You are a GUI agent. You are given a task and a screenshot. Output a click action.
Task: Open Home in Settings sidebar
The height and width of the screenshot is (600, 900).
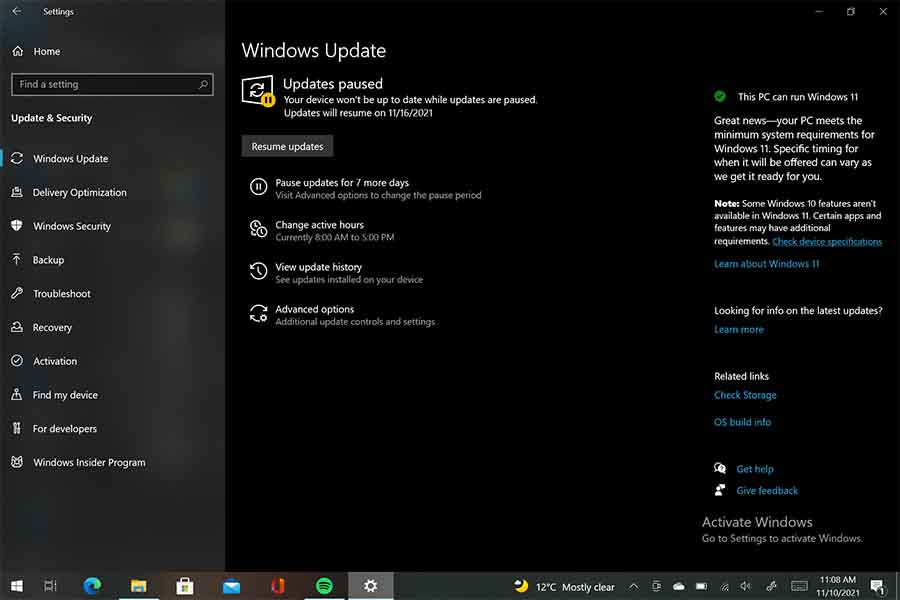[x=46, y=51]
